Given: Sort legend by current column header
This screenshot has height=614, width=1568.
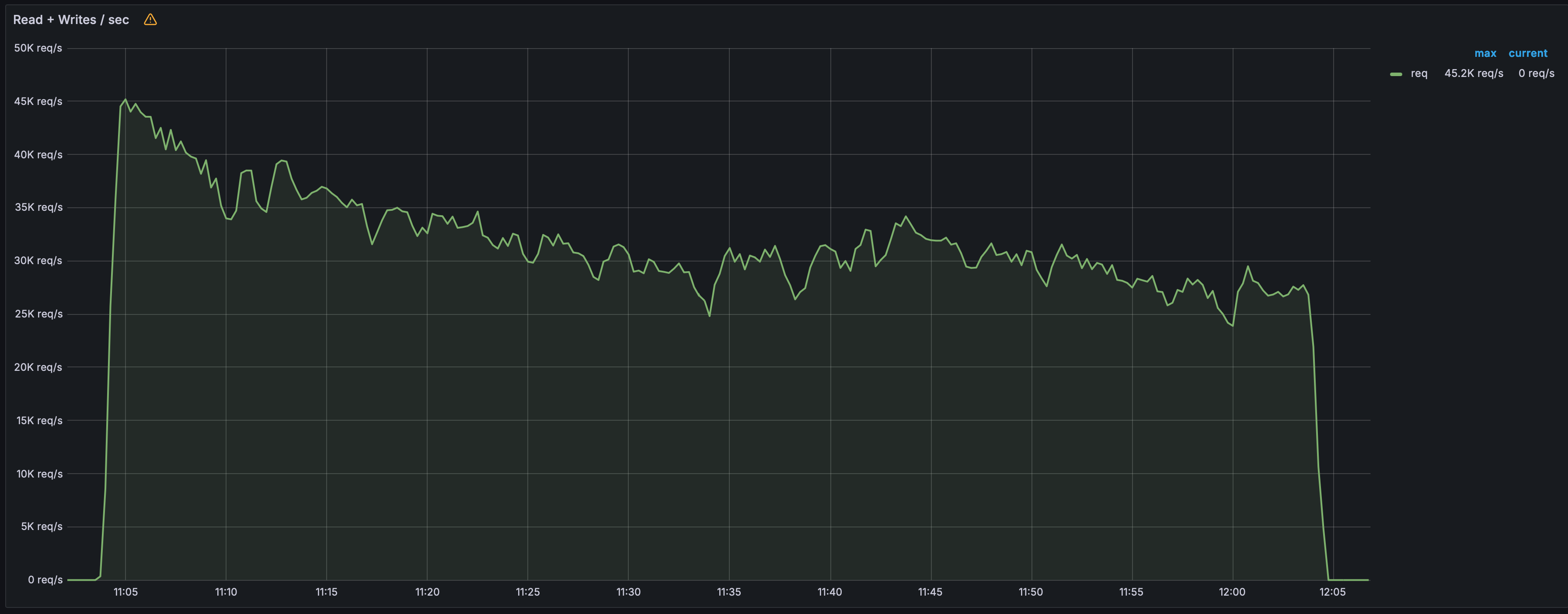Looking at the screenshot, I should tap(1527, 53).
